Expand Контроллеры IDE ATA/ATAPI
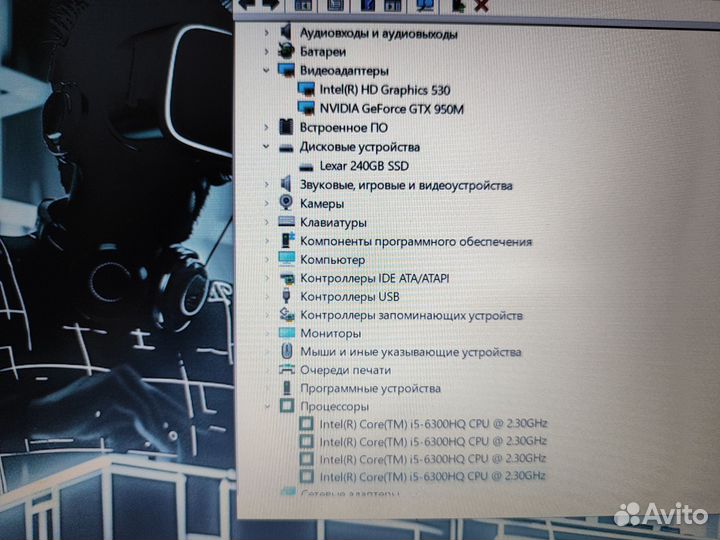The width and height of the screenshot is (720, 540). click(x=267, y=278)
